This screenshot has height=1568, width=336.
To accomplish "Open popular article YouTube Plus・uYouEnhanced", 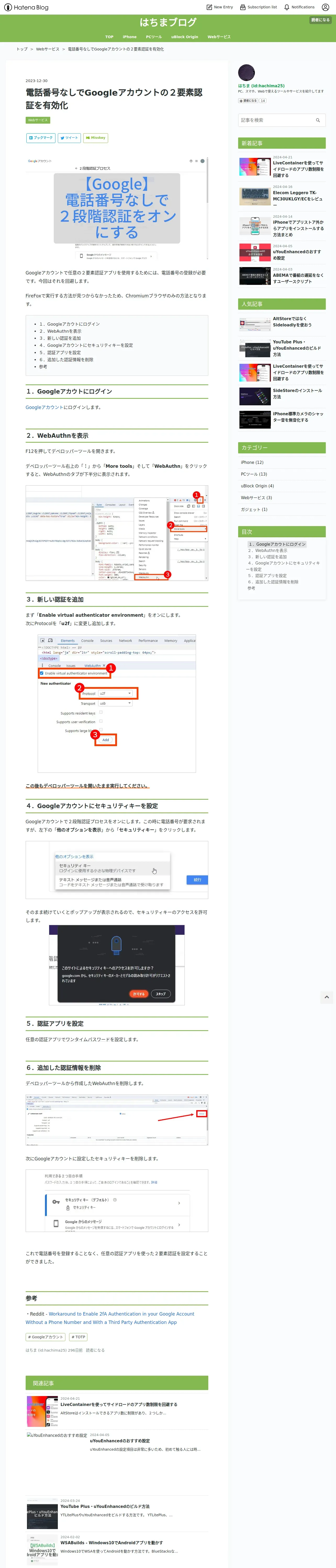I will [296, 348].
